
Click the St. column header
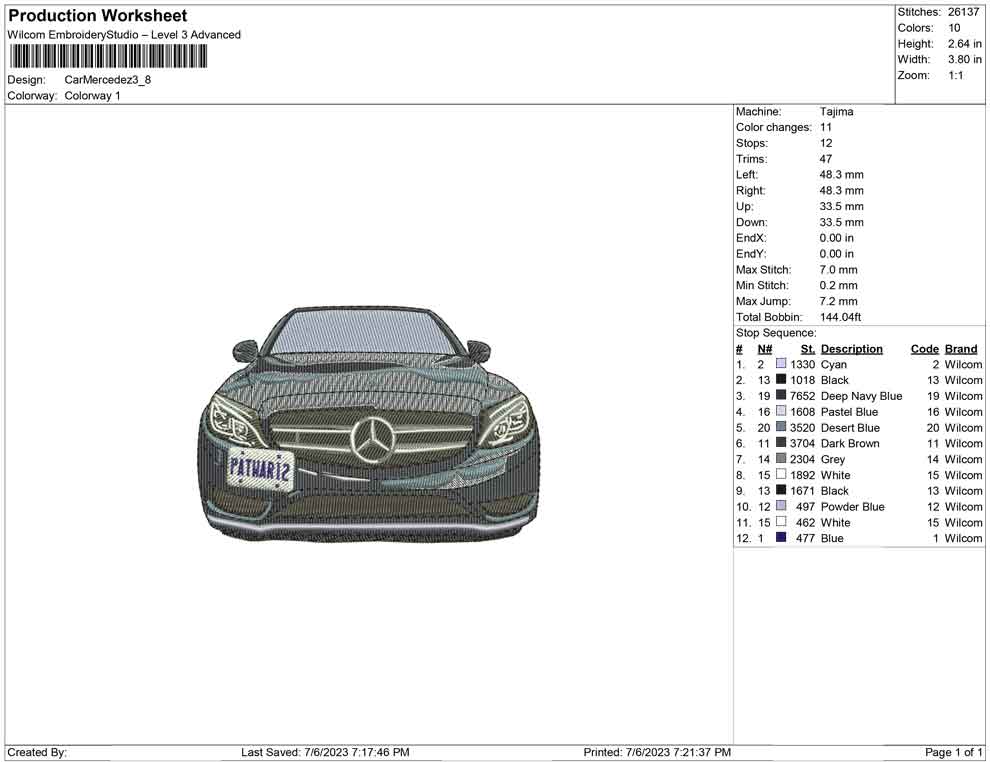(807, 349)
